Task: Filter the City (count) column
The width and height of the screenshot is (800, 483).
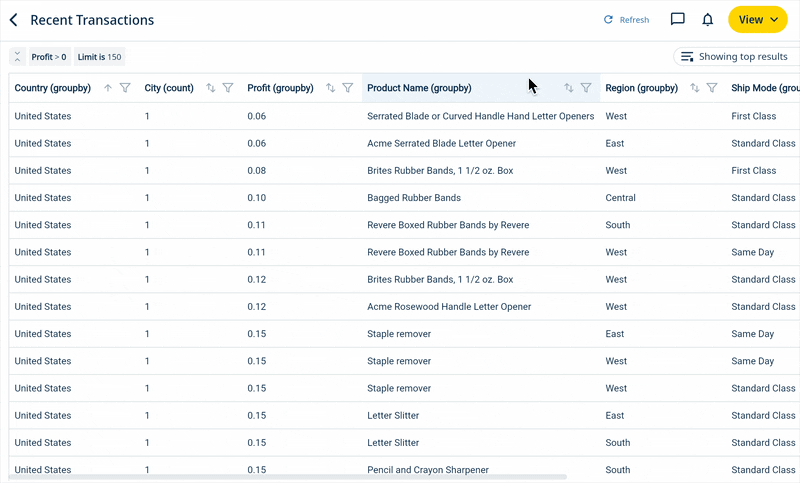Action: (x=228, y=88)
